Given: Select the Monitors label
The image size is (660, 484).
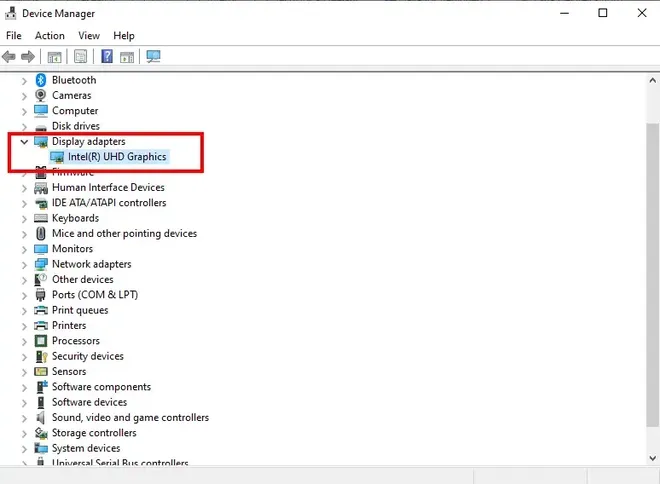Looking at the screenshot, I should click(x=72, y=249).
